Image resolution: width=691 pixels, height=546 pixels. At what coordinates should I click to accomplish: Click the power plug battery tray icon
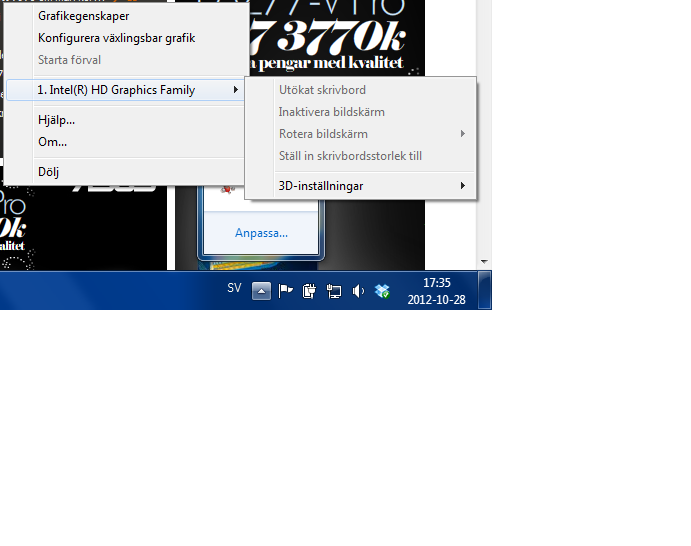click(309, 291)
